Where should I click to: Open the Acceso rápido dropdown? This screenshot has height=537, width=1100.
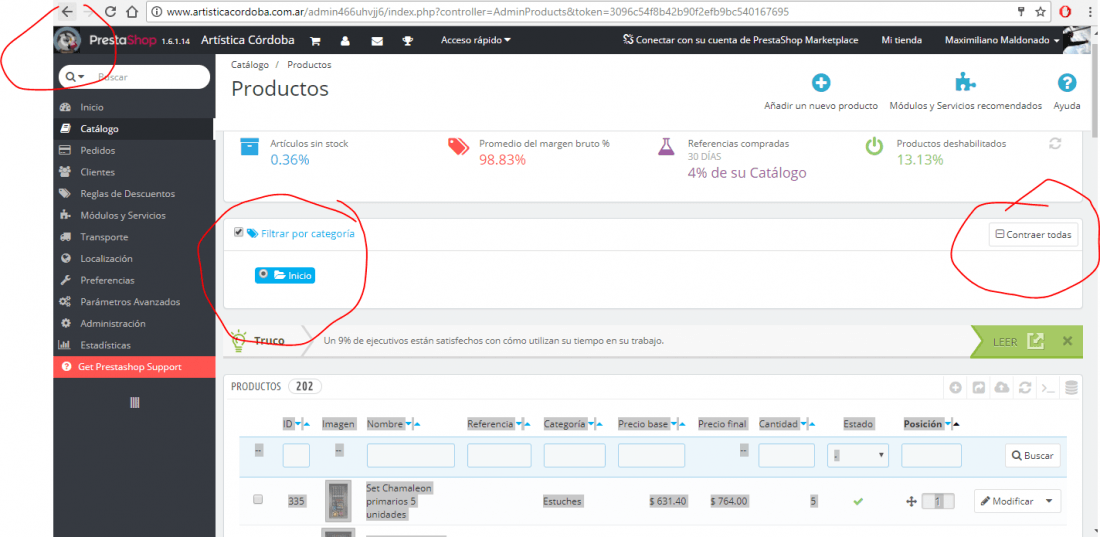coord(475,40)
